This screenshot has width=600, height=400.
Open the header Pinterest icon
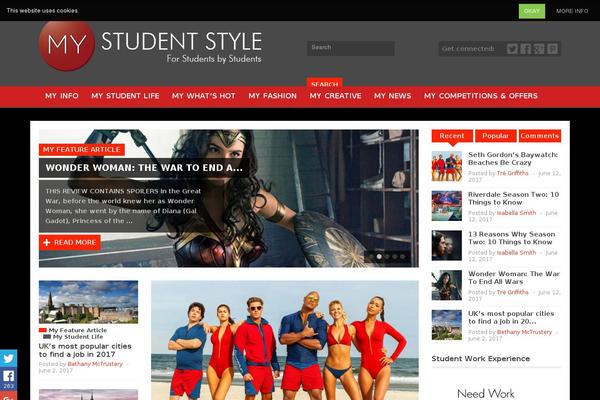(552, 49)
